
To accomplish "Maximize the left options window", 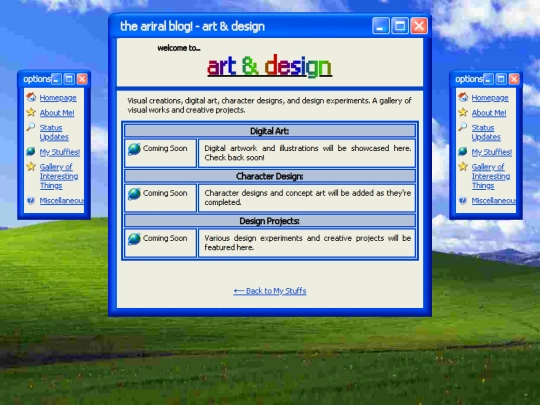I will [x=69, y=79].
